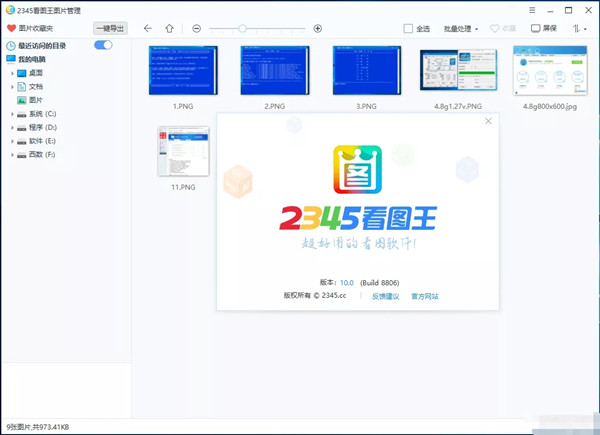Screen dimensions: 600x435
Task: Click the greyed 收藏 heart button
Action: click(x=503, y=28)
